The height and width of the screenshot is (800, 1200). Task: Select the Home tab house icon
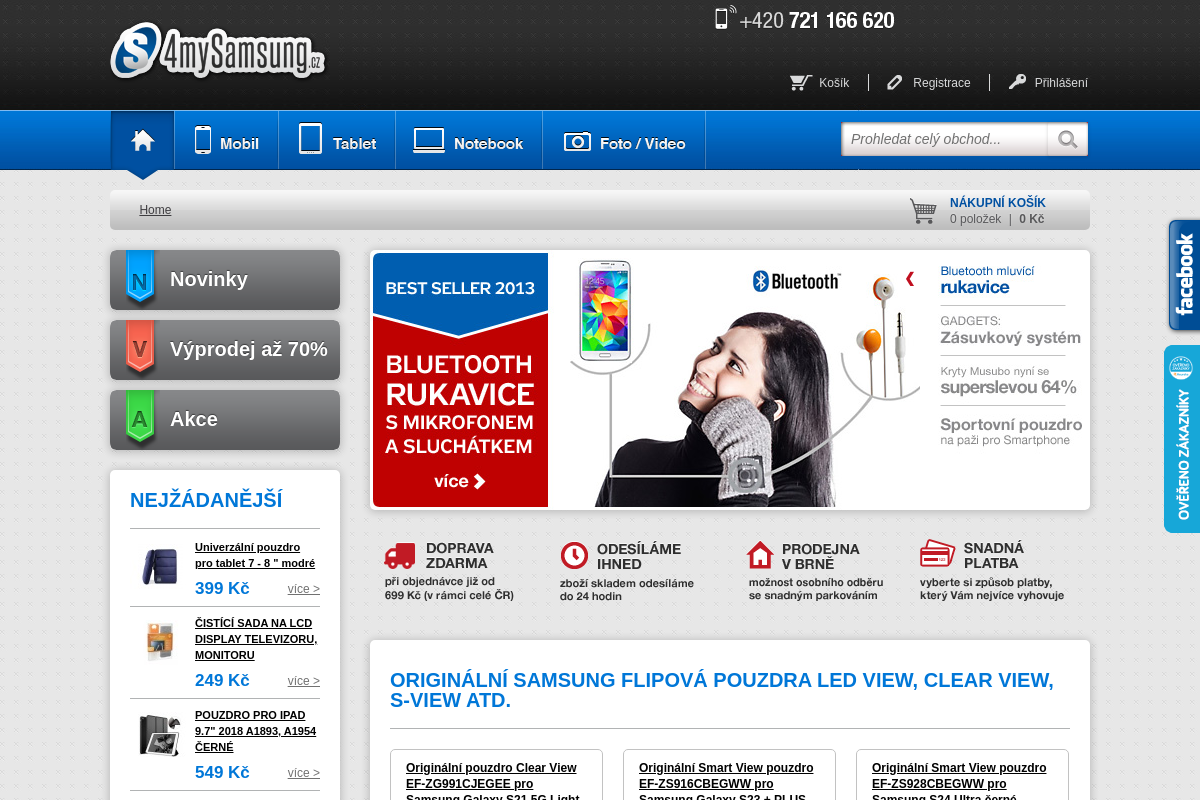pos(142,140)
